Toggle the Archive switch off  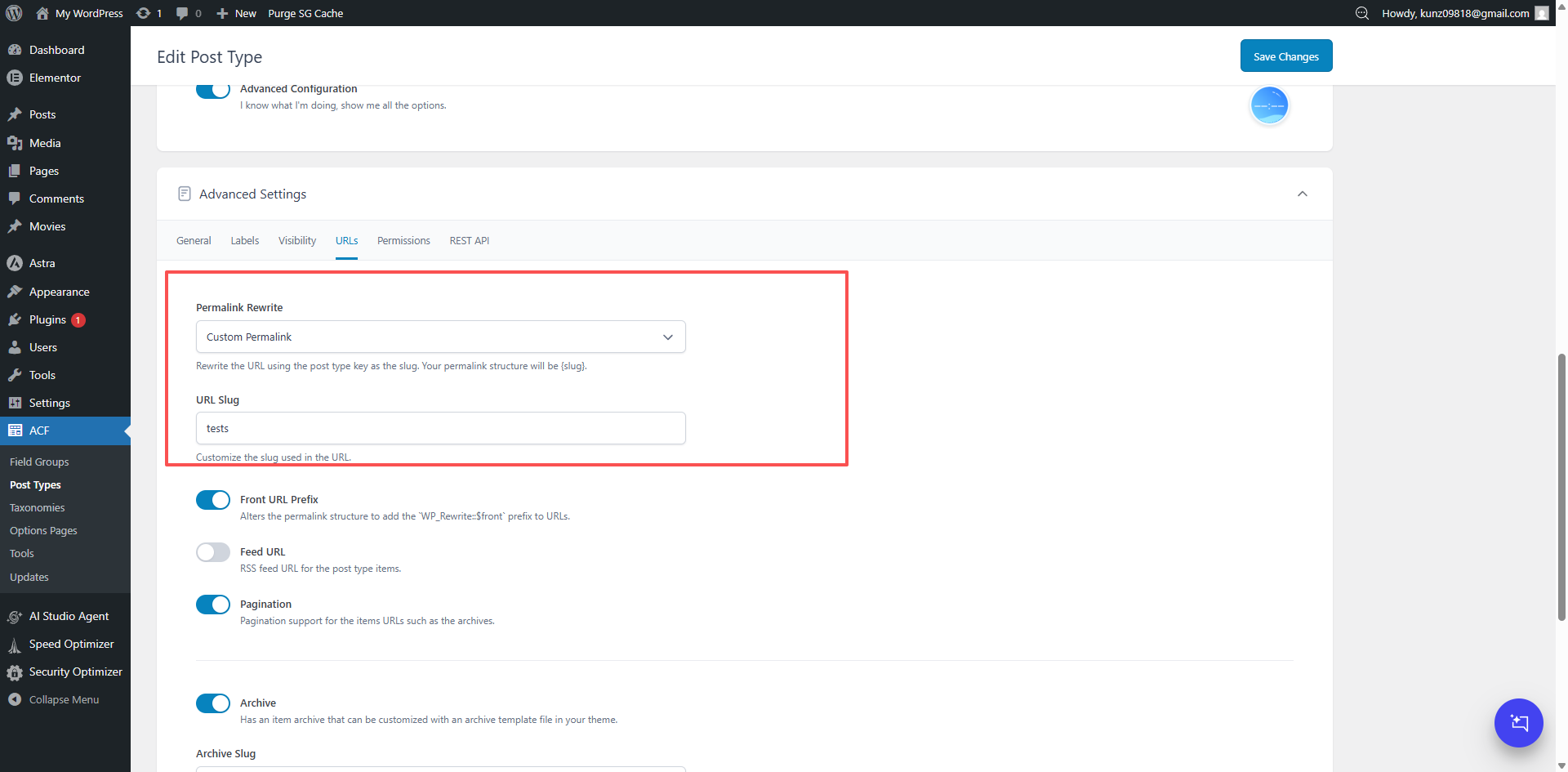pos(213,703)
